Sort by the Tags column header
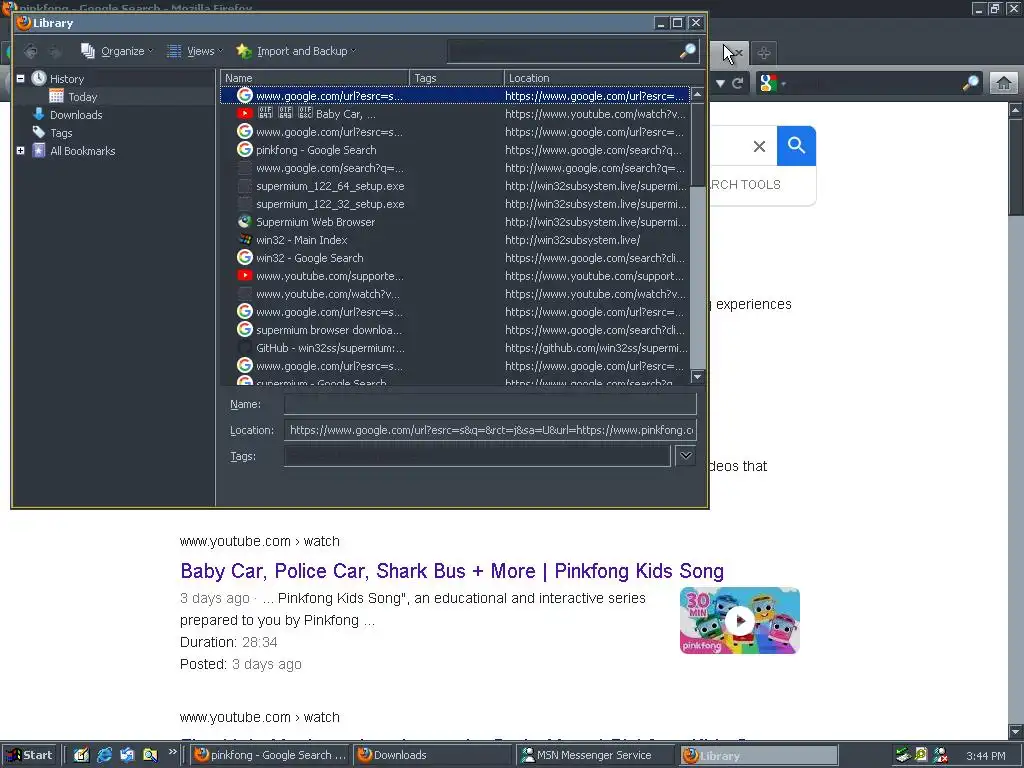The image size is (1024, 768). point(456,78)
